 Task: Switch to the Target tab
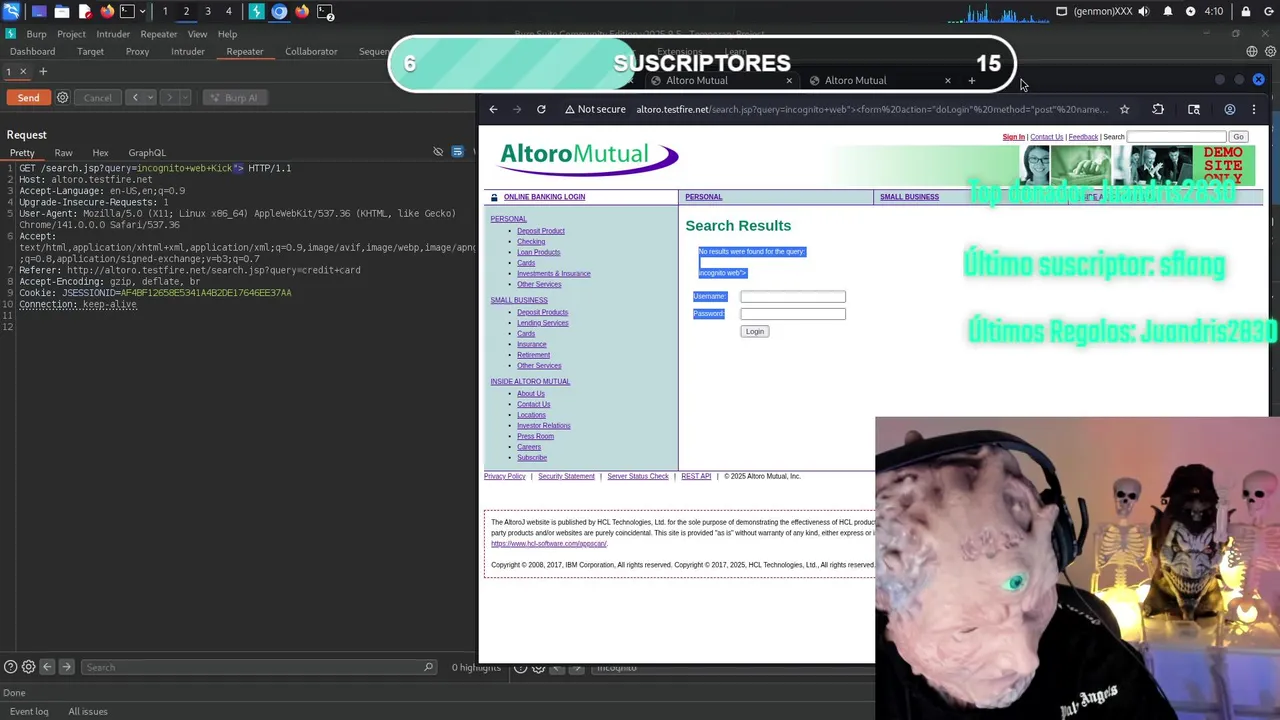[90, 51]
